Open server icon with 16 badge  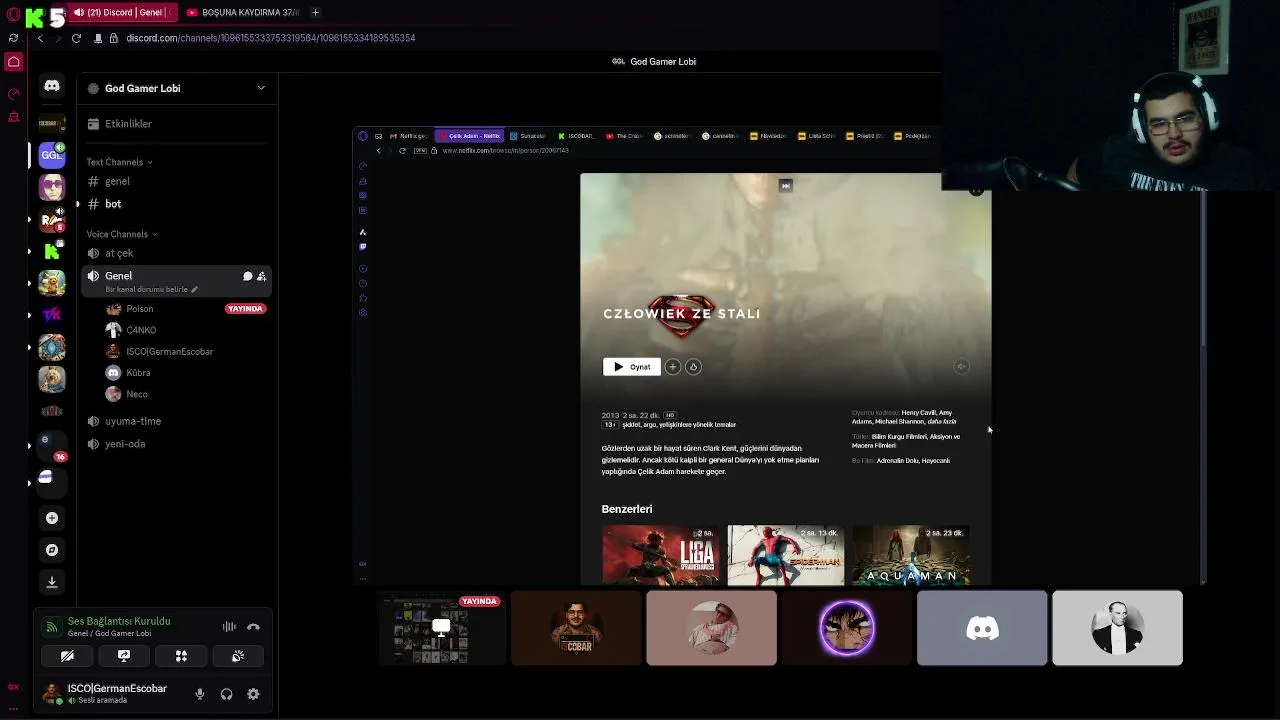point(52,444)
